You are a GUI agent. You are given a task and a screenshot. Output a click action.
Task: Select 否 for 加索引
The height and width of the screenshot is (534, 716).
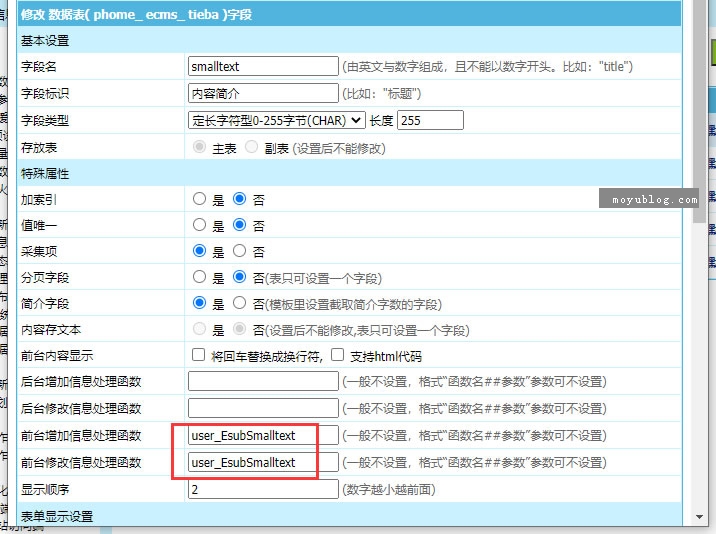[x=239, y=199]
